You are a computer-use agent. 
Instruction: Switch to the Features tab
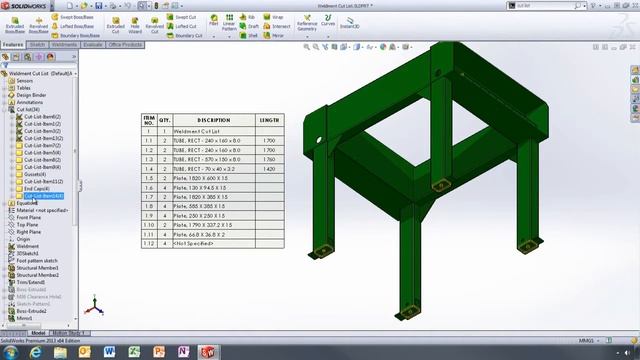pos(13,44)
